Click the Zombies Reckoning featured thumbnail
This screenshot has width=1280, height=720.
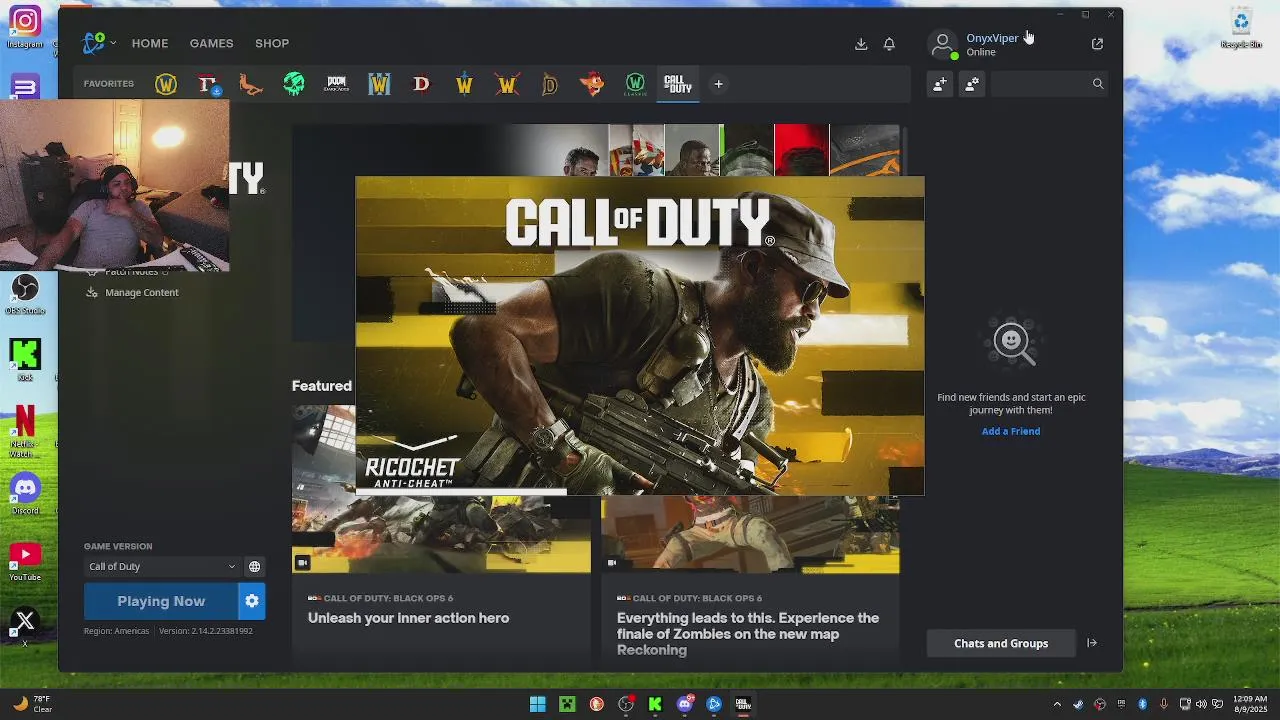click(x=750, y=535)
